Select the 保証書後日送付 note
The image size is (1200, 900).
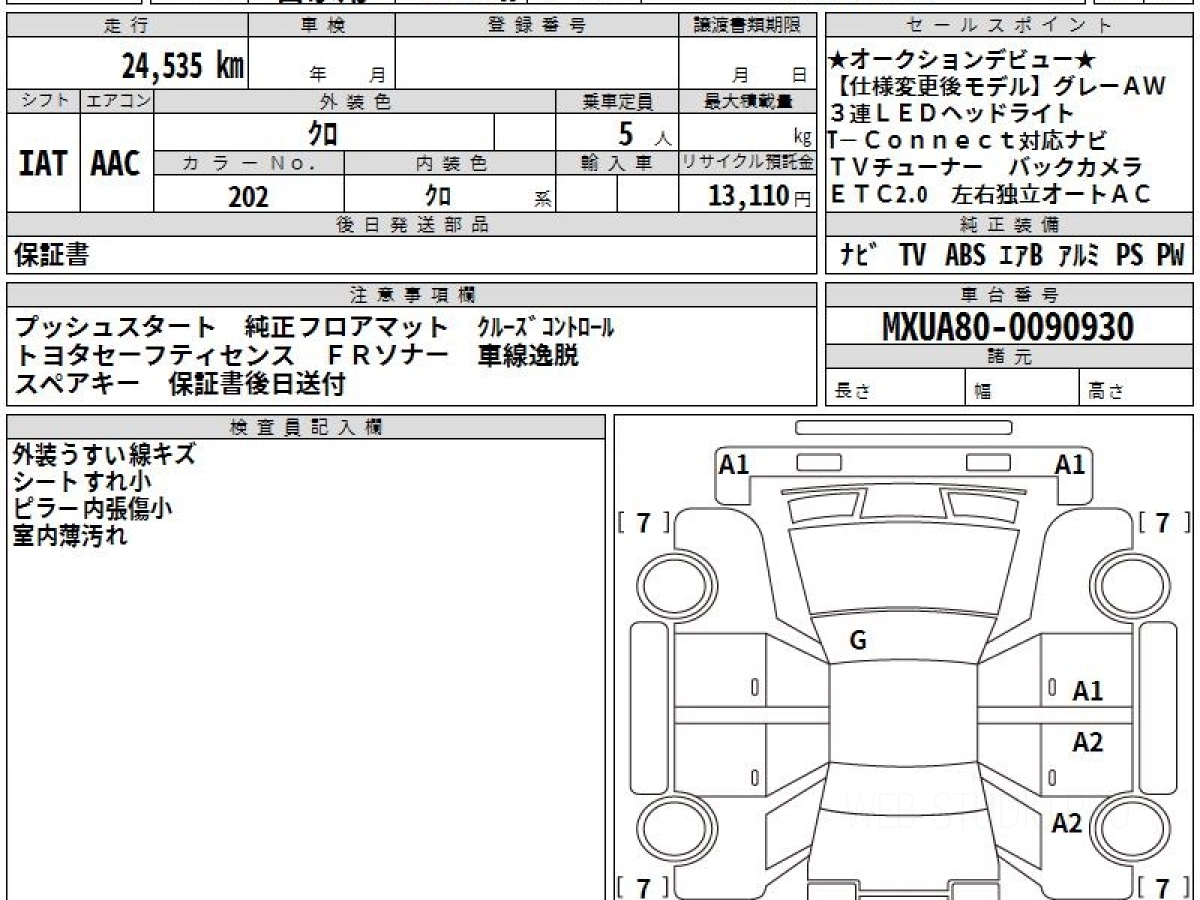(x=257, y=383)
